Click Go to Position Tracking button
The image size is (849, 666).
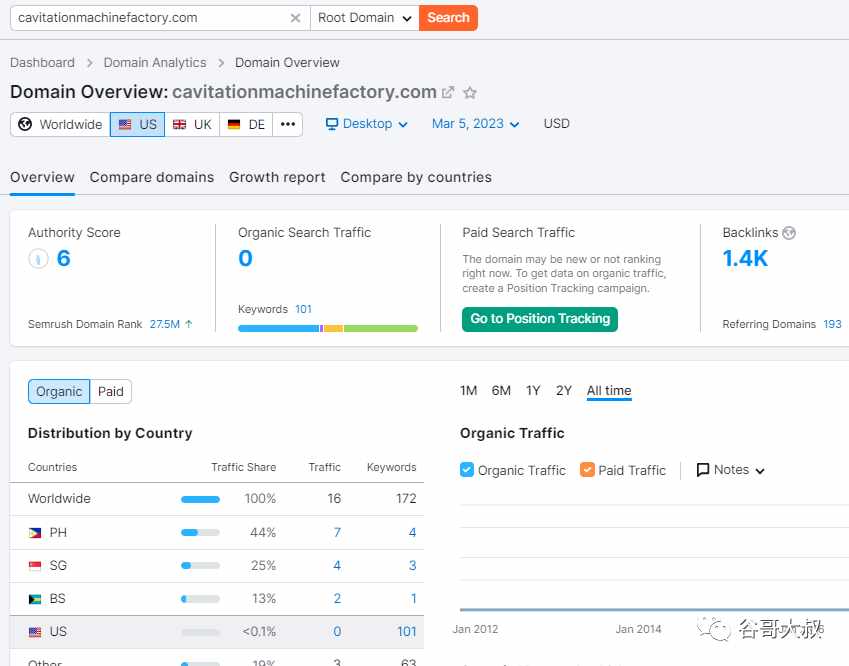pos(540,319)
